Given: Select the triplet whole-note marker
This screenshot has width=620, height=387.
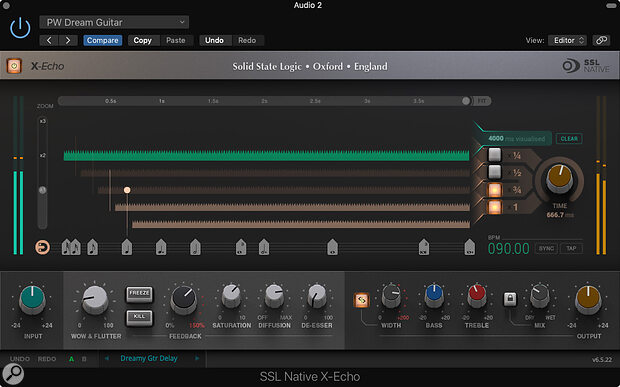Looking at the screenshot, I should click(x=241, y=247).
